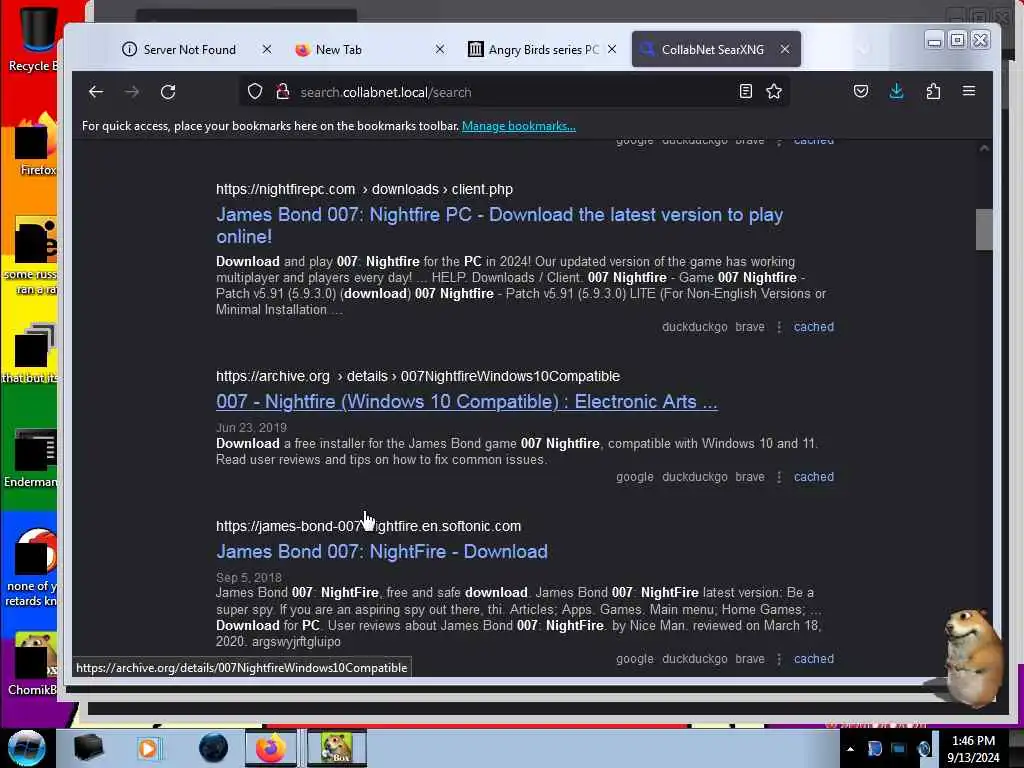The height and width of the screenshot is (768, 1024).
Task: Open James Bond 007: Nightfire PC result
Action: (500, 225)
